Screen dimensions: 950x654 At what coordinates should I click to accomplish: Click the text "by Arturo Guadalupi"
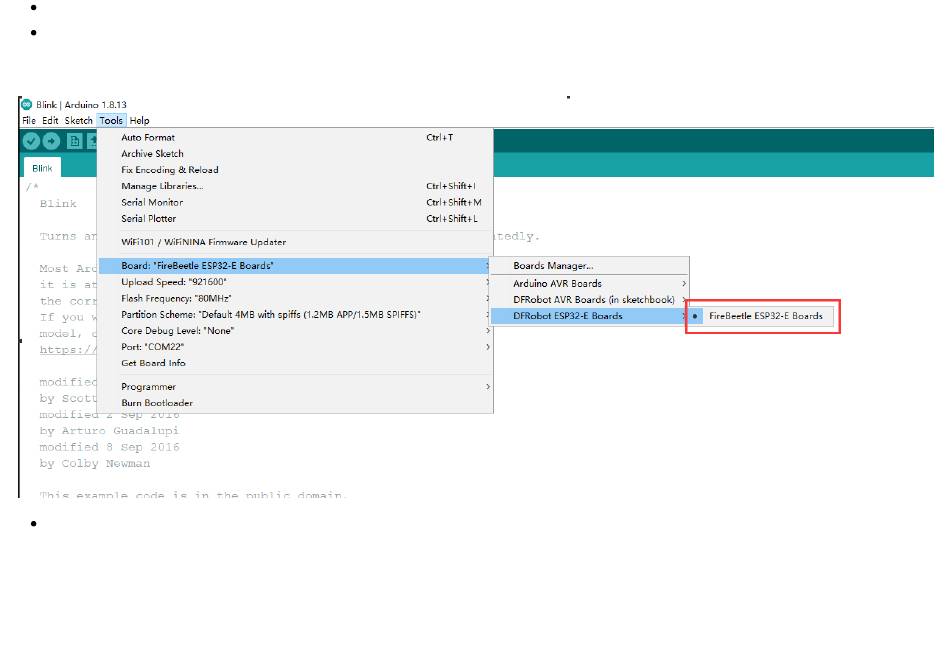109,431
